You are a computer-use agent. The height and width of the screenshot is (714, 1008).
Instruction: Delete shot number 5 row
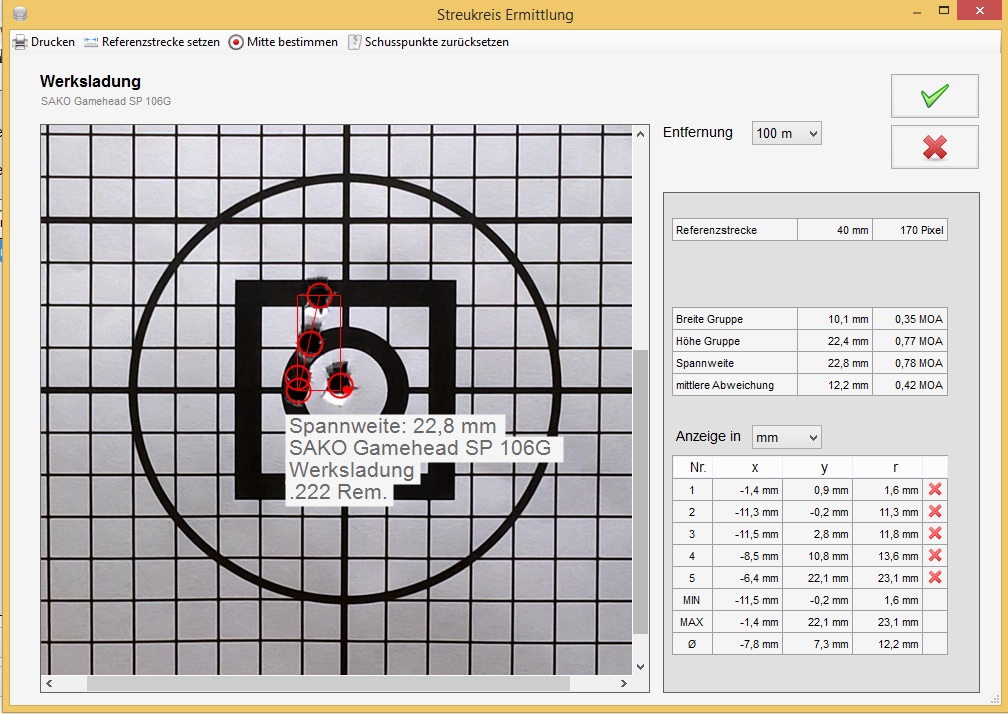point(935,577)
